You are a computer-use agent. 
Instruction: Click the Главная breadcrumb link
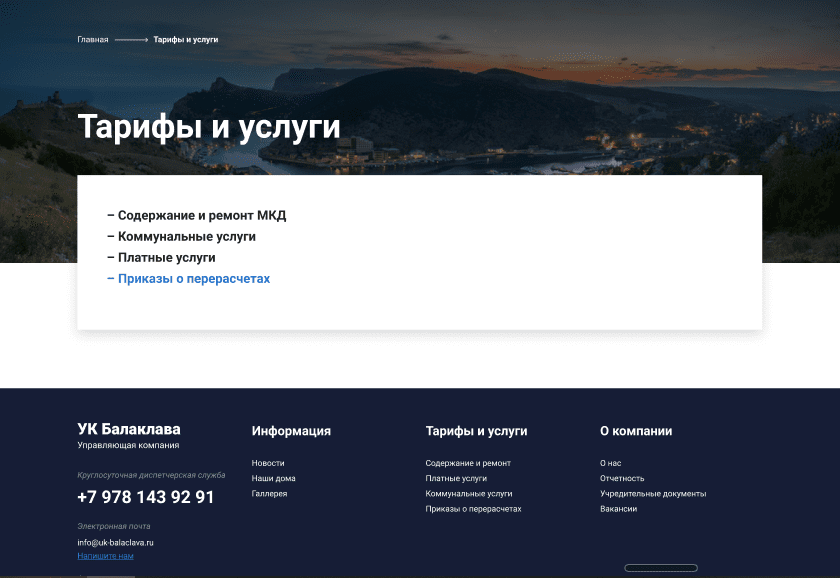[x=92, y=40]
